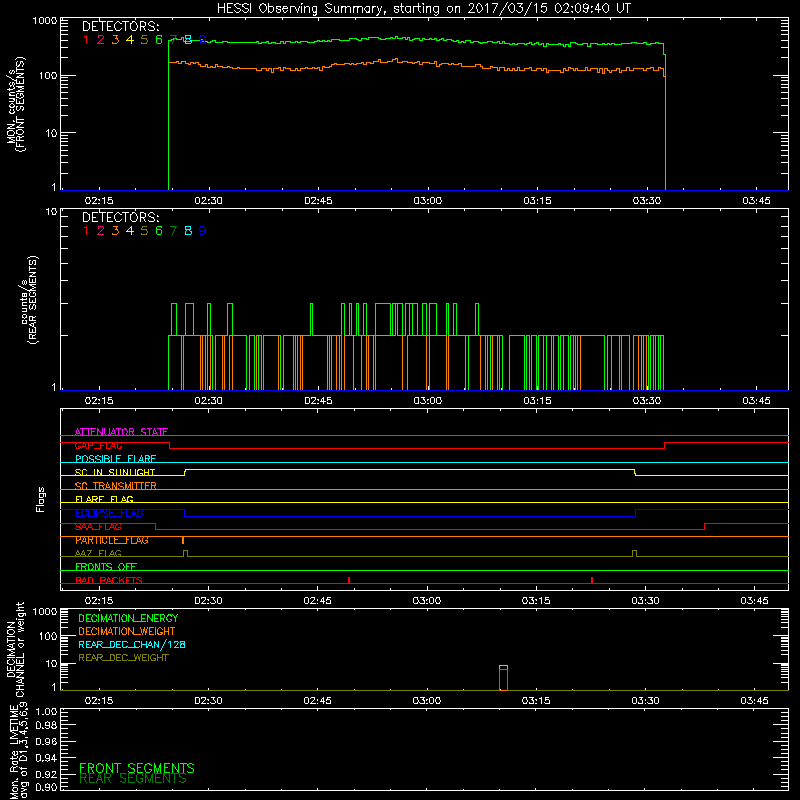Click the DETECTORS: heading in front segments plot

(120, 27)
